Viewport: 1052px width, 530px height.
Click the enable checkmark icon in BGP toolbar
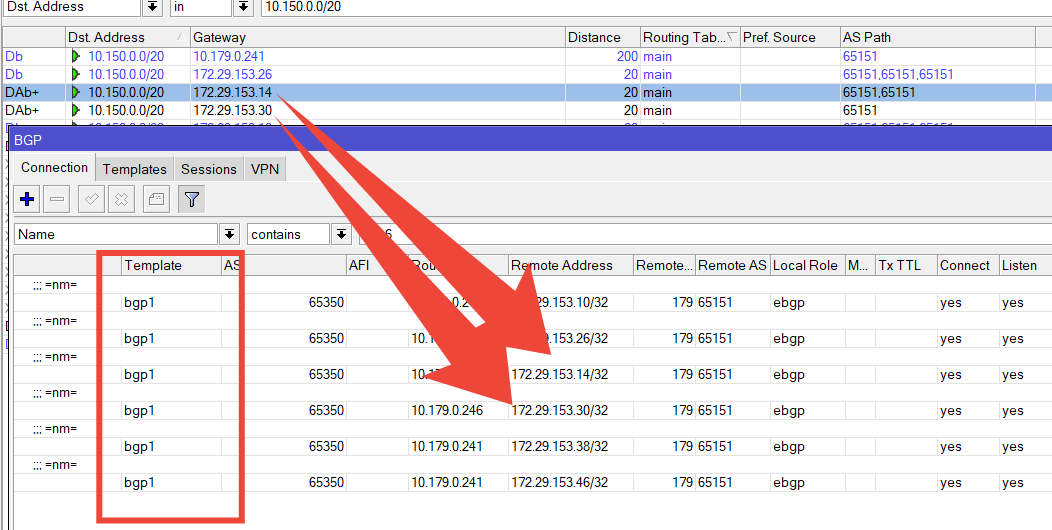91,199
